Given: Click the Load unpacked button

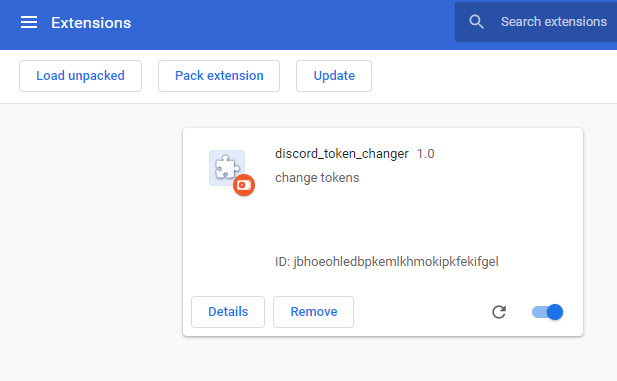Looking at the screenshot, I should coord(80,76).
